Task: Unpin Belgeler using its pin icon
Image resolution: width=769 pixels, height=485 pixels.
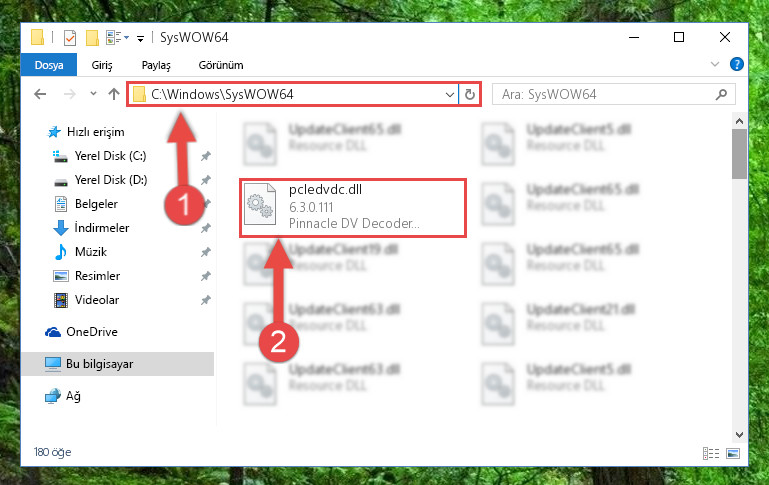Action: pyautogui.click(x=206, y=204)
